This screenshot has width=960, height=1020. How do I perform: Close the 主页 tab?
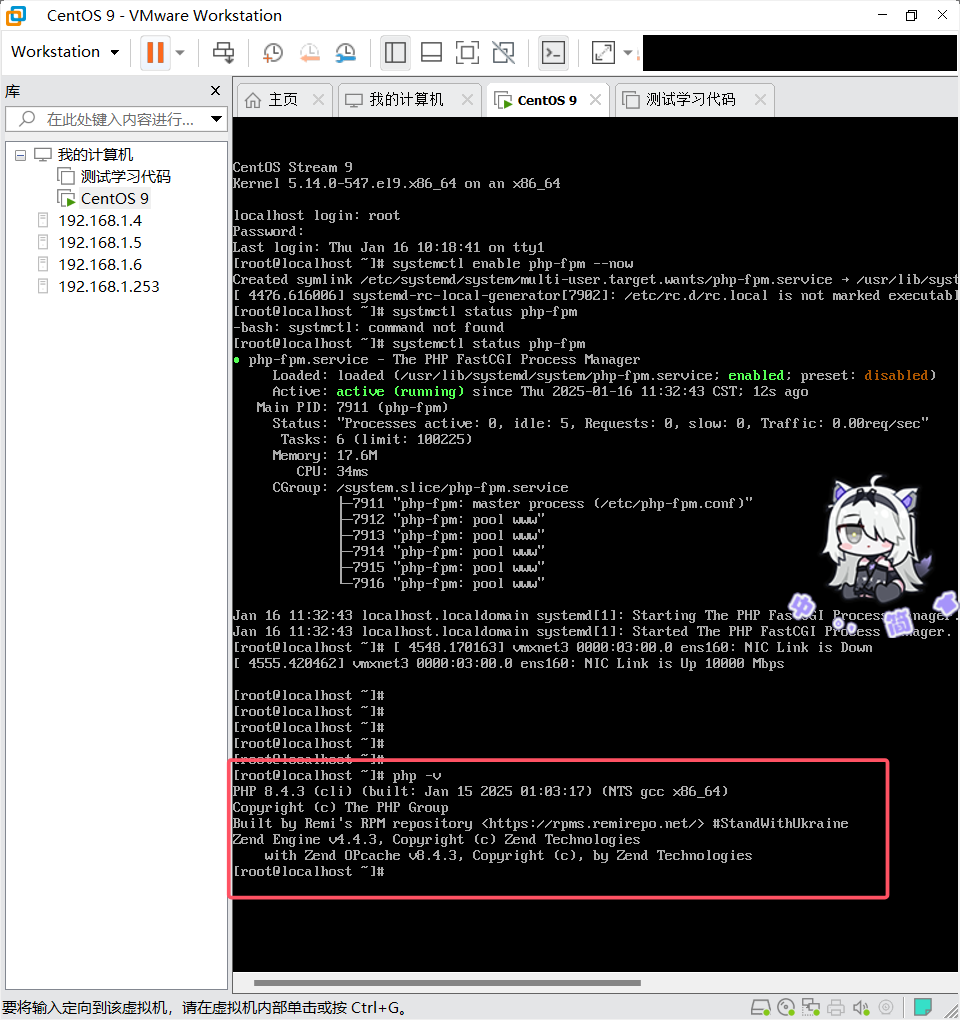[318, 100]
